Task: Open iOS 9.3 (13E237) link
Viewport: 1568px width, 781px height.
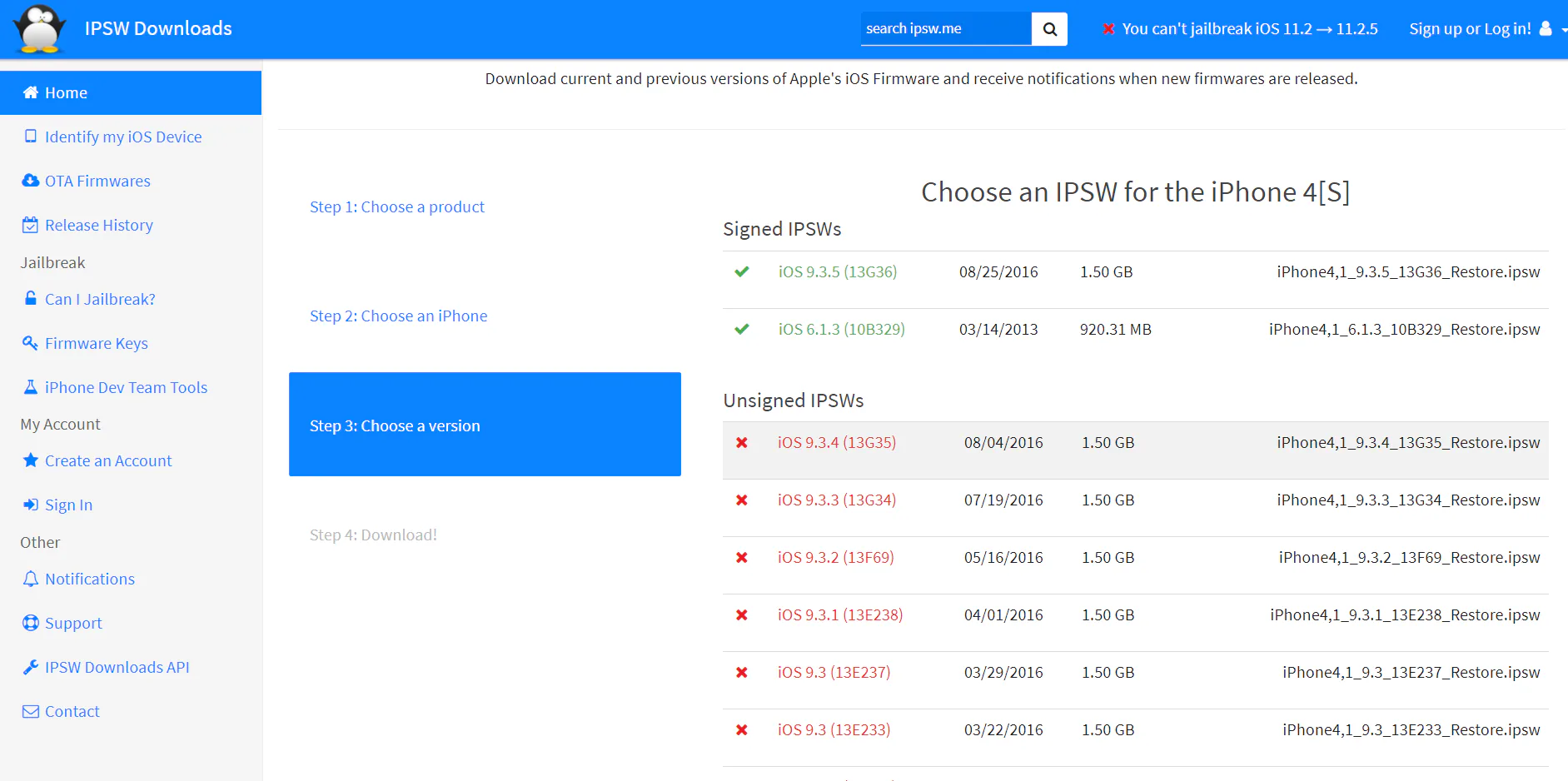Action: (x=834, y=672)
